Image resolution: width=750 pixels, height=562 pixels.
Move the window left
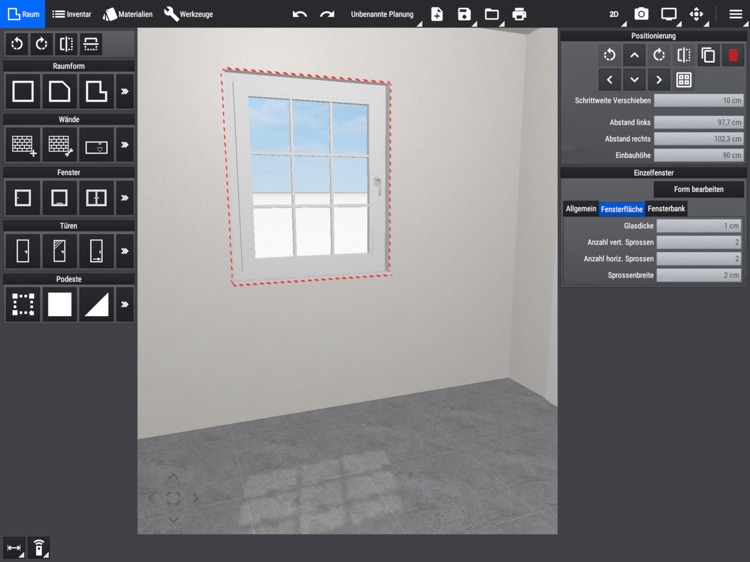pos(610,80)
